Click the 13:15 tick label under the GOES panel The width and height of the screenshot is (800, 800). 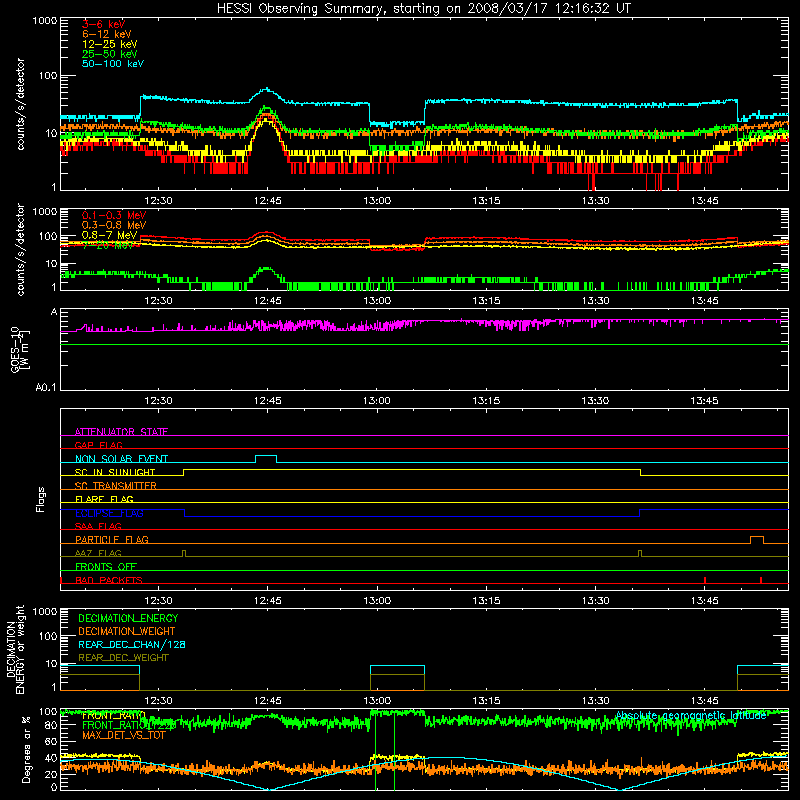pyautogui.click(x=486, y=401)
